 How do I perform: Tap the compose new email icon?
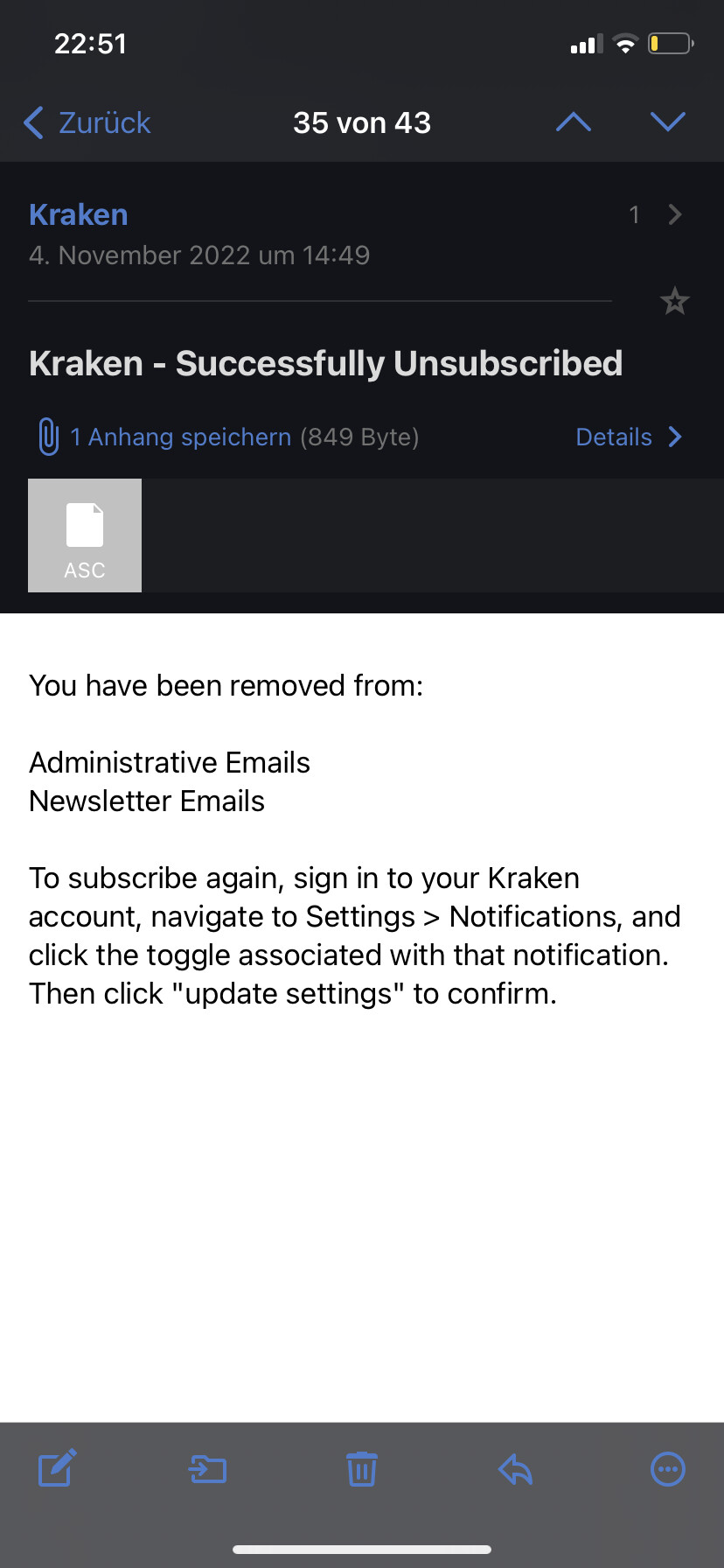point(58,1468)
